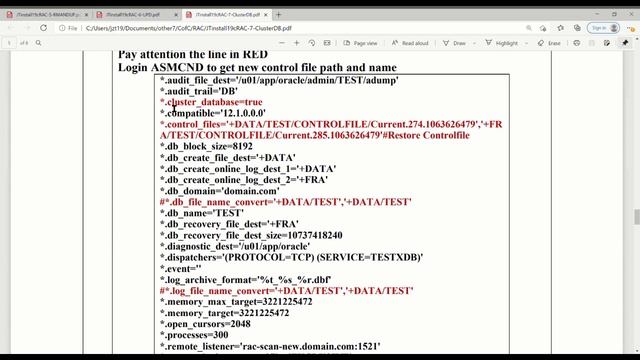Open a new browser tab
Viewport: 640px width, 360px height.
(x=278, y=15)
